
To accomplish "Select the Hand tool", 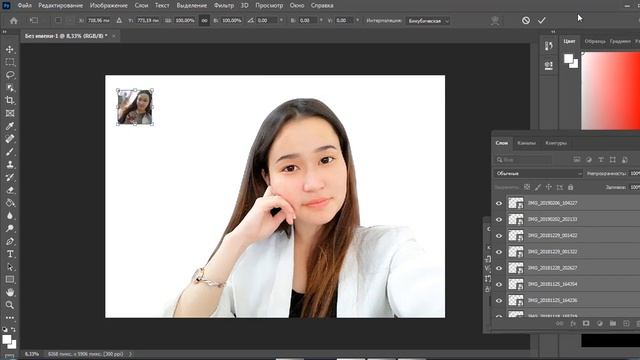I will [x=10, y=292].
